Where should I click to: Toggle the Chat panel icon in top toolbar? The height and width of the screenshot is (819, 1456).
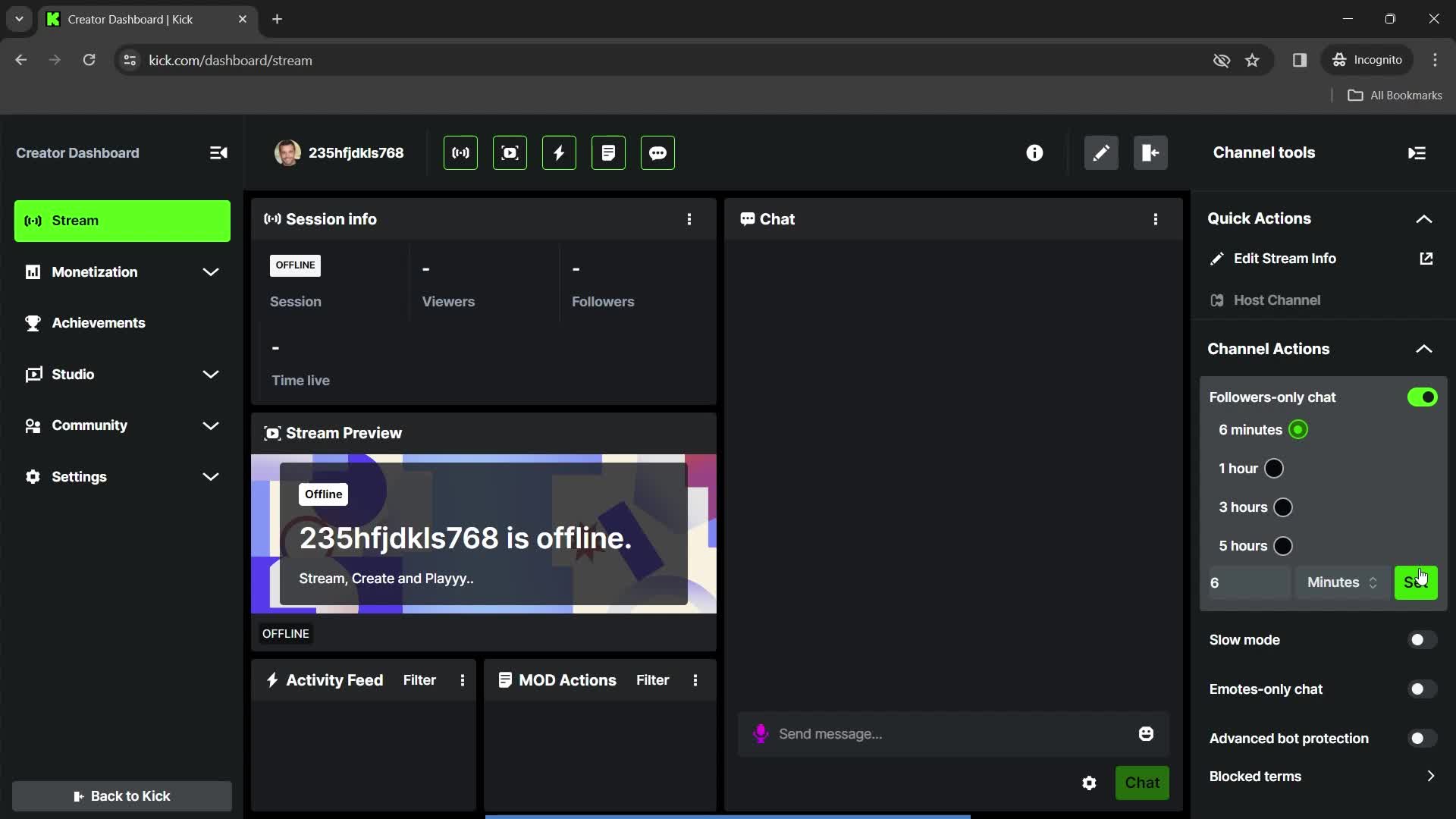pos(657,153)
